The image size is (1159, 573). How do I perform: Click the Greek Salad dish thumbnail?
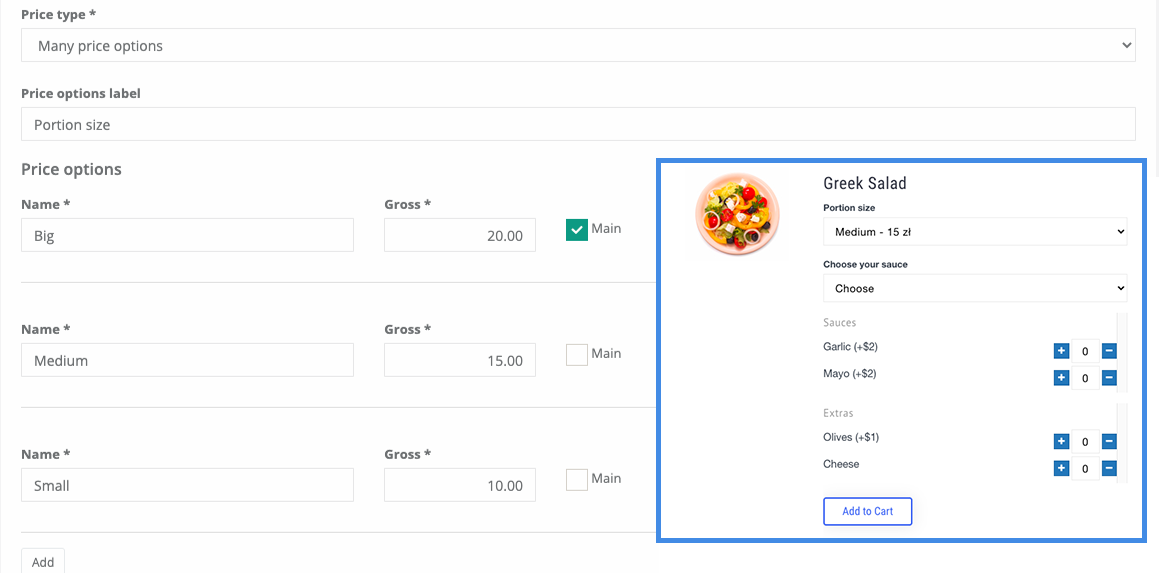tap(737, 214)
